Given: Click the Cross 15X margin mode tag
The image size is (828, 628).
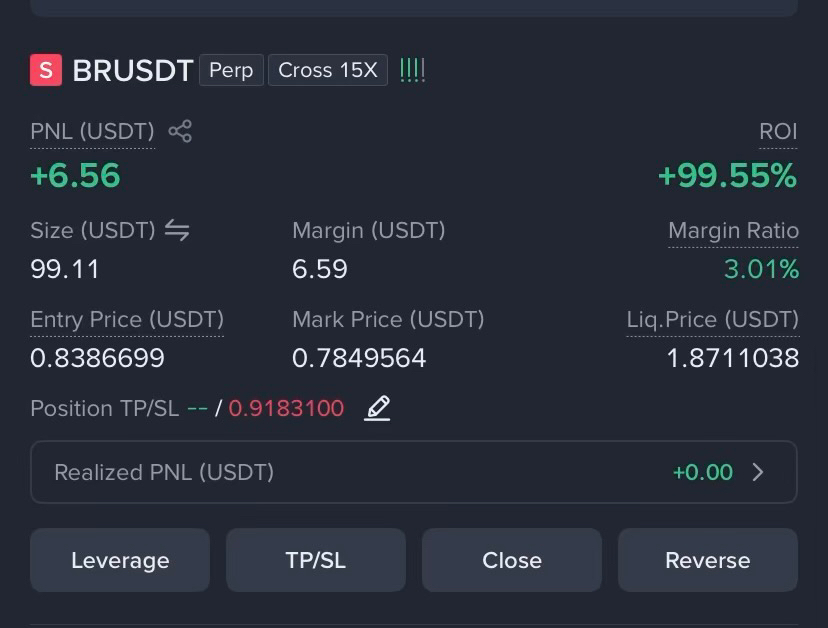Looking at the screenshot, I should coord(328,70).
